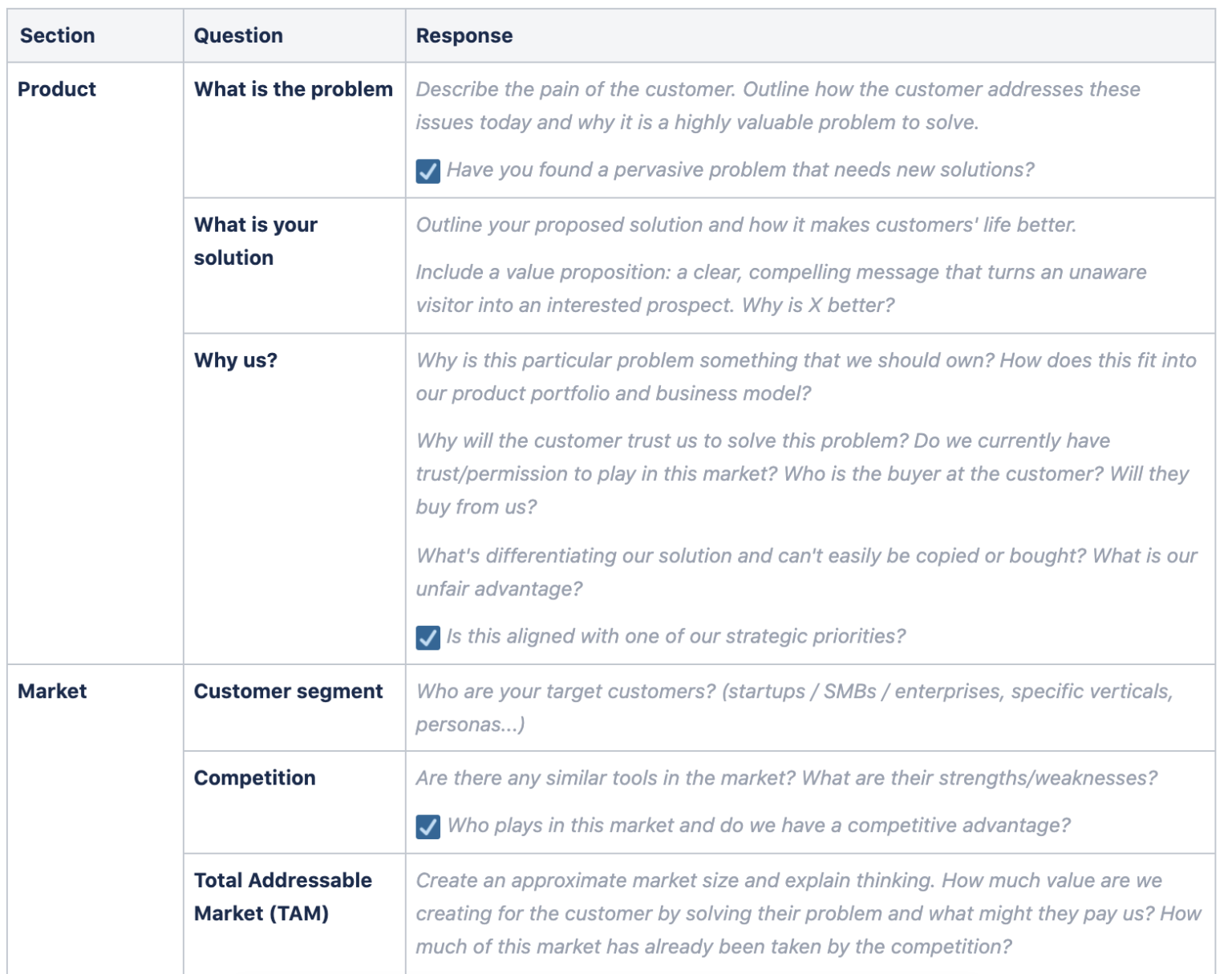The height and width of the screenshot is (974, 1232).
Task: Uncheck the pervasive problem checkbox
Action: click(428, 171)
